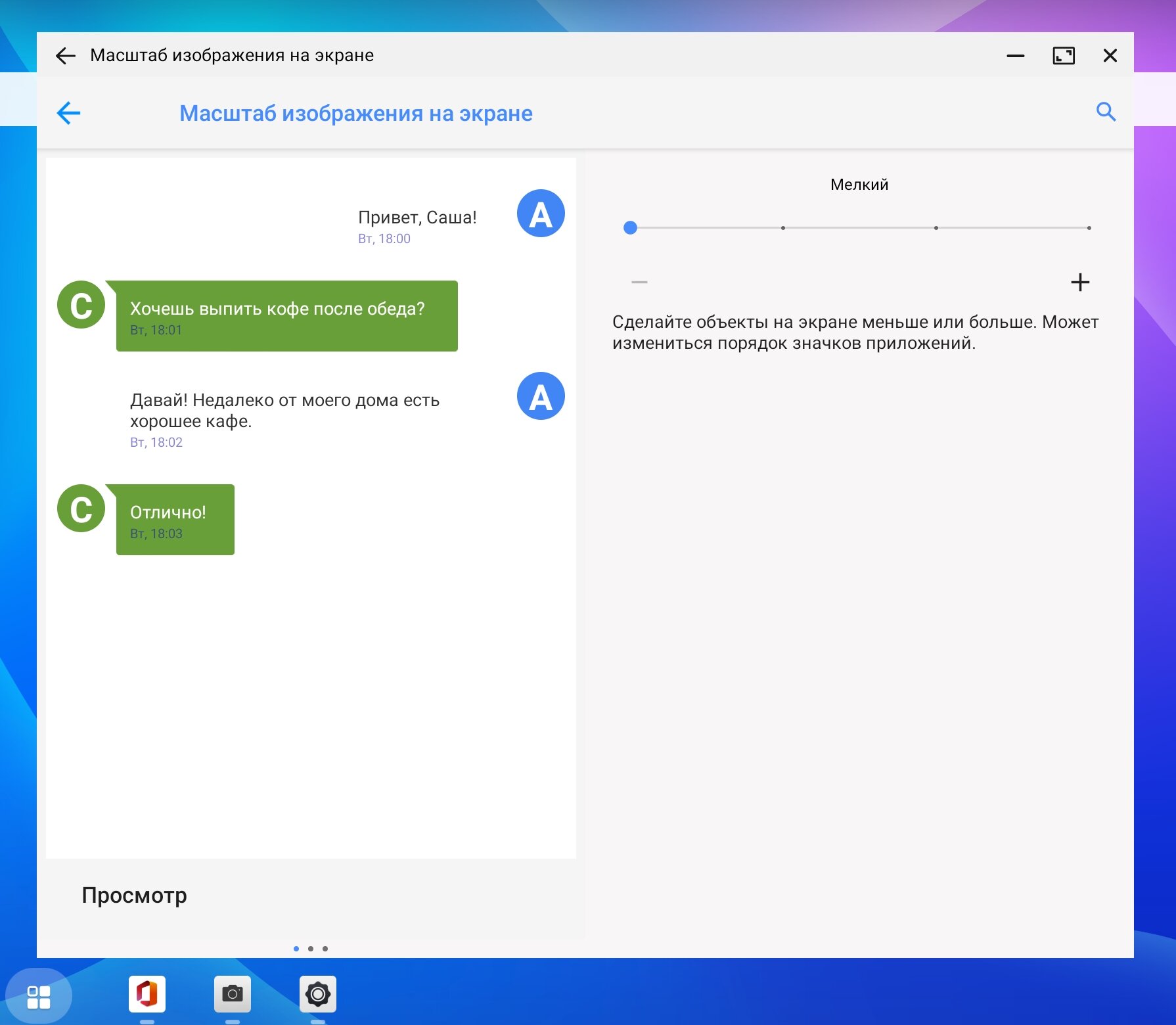Minimize the display size settings window
The height and width of the screenshot is (1025, 1176).
1016,56
